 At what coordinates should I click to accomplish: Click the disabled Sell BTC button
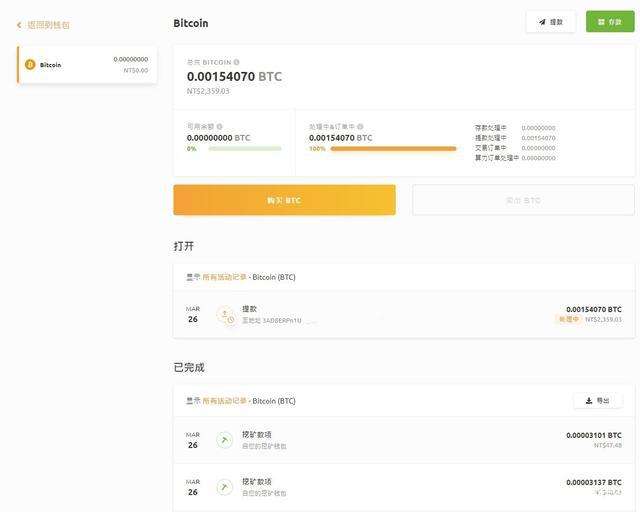coord(524,200)
